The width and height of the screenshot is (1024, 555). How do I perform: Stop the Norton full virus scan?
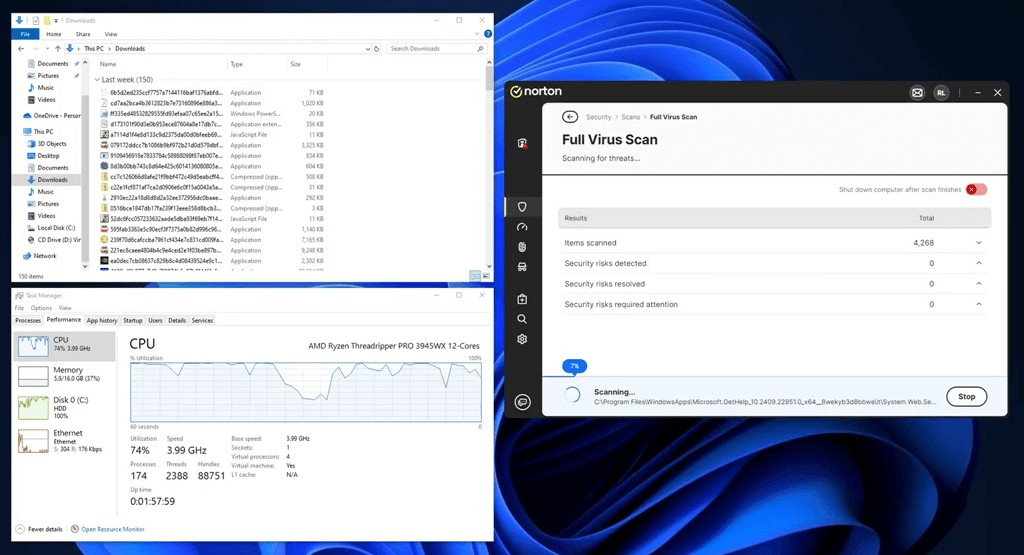[967, 396]
